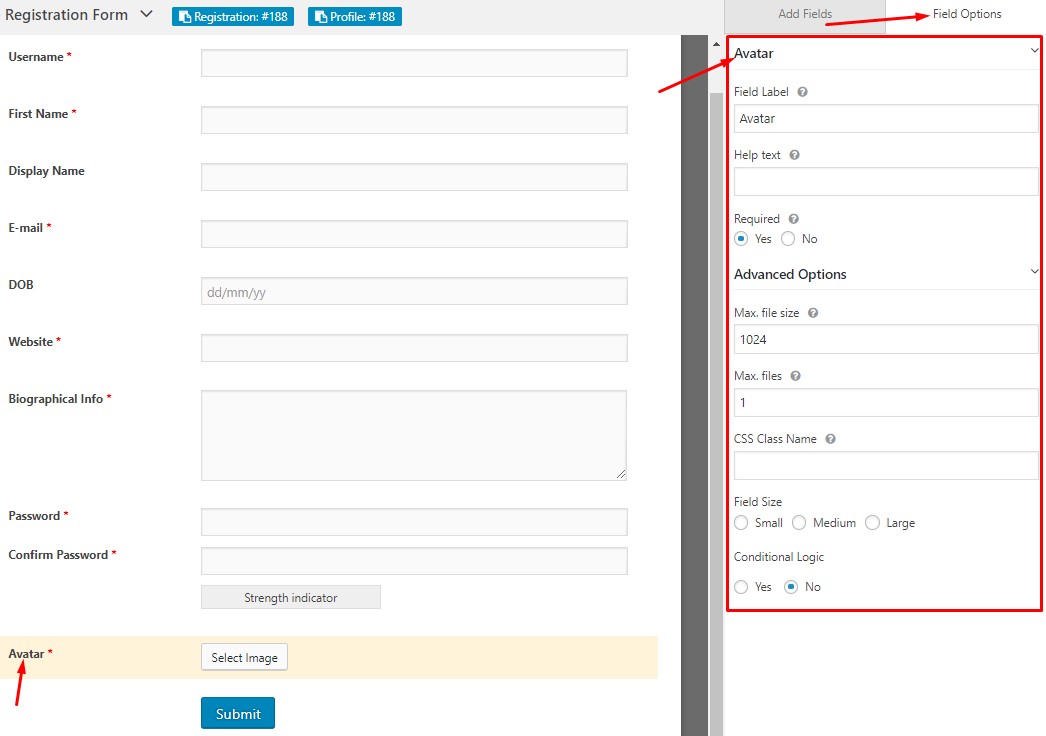Image resolution: width=1046 pixels, height=736 pixels.
Task: Click the Password input field
Action: pyautogui.click(x=414, y=522)
